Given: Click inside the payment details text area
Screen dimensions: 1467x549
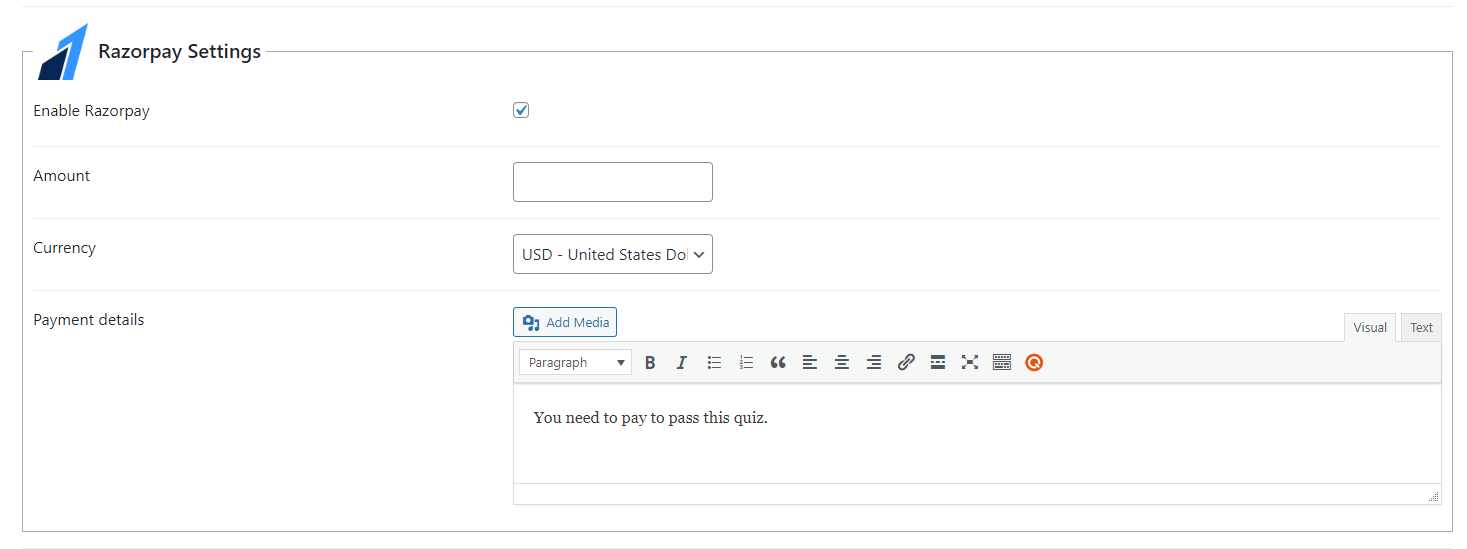Looking at the screenshot, I should 977,434.
